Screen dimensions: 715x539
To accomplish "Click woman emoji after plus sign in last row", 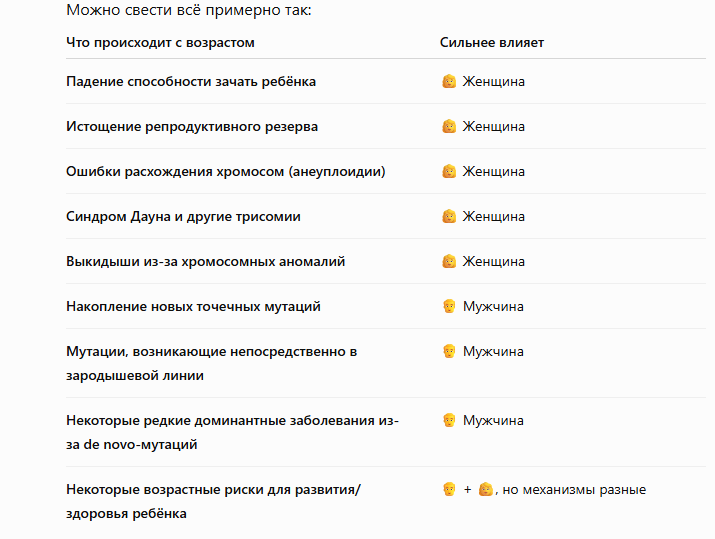I will coord(486,490).
